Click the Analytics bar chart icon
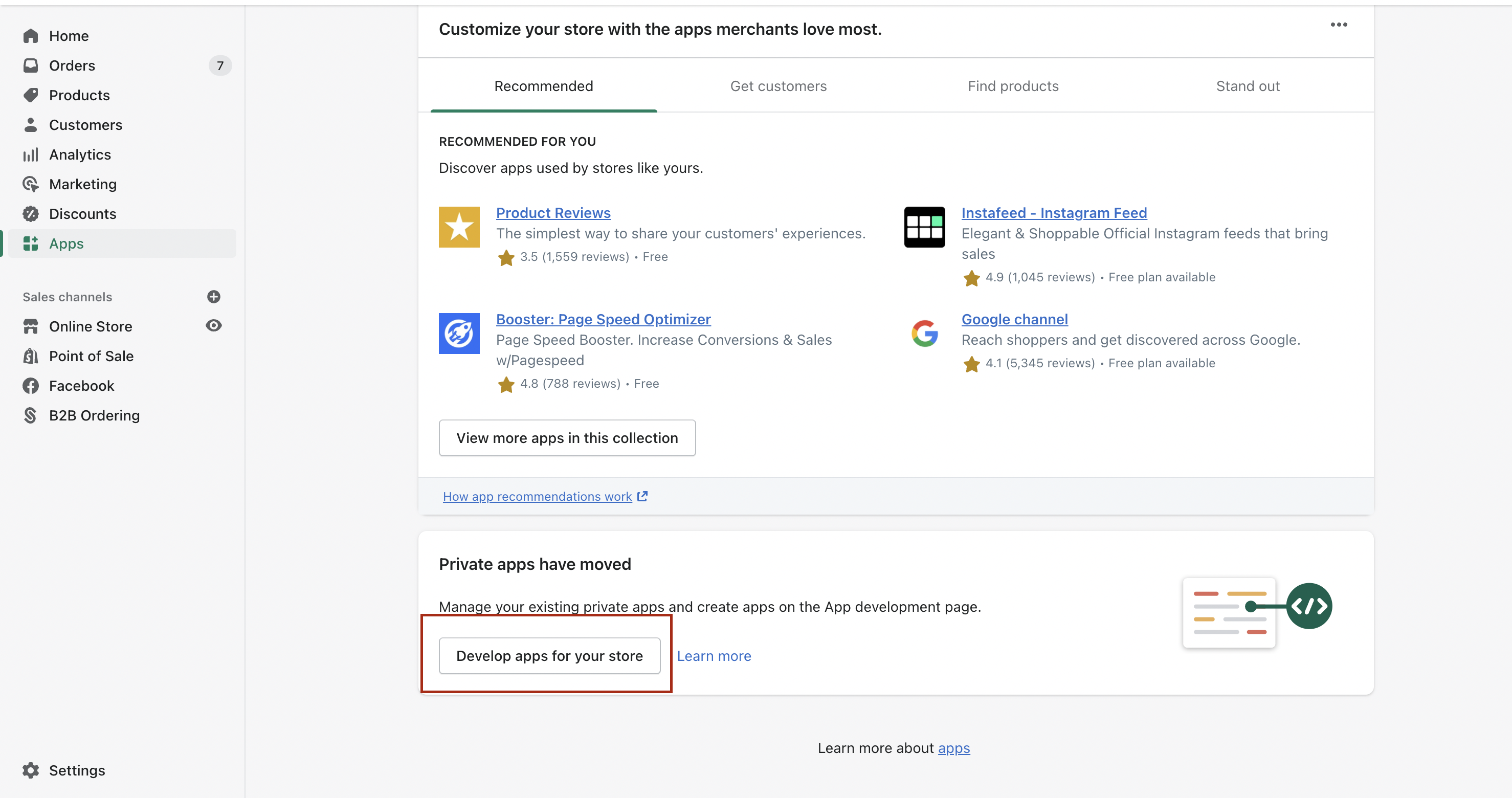The image size is (1512, 798). 31,154
